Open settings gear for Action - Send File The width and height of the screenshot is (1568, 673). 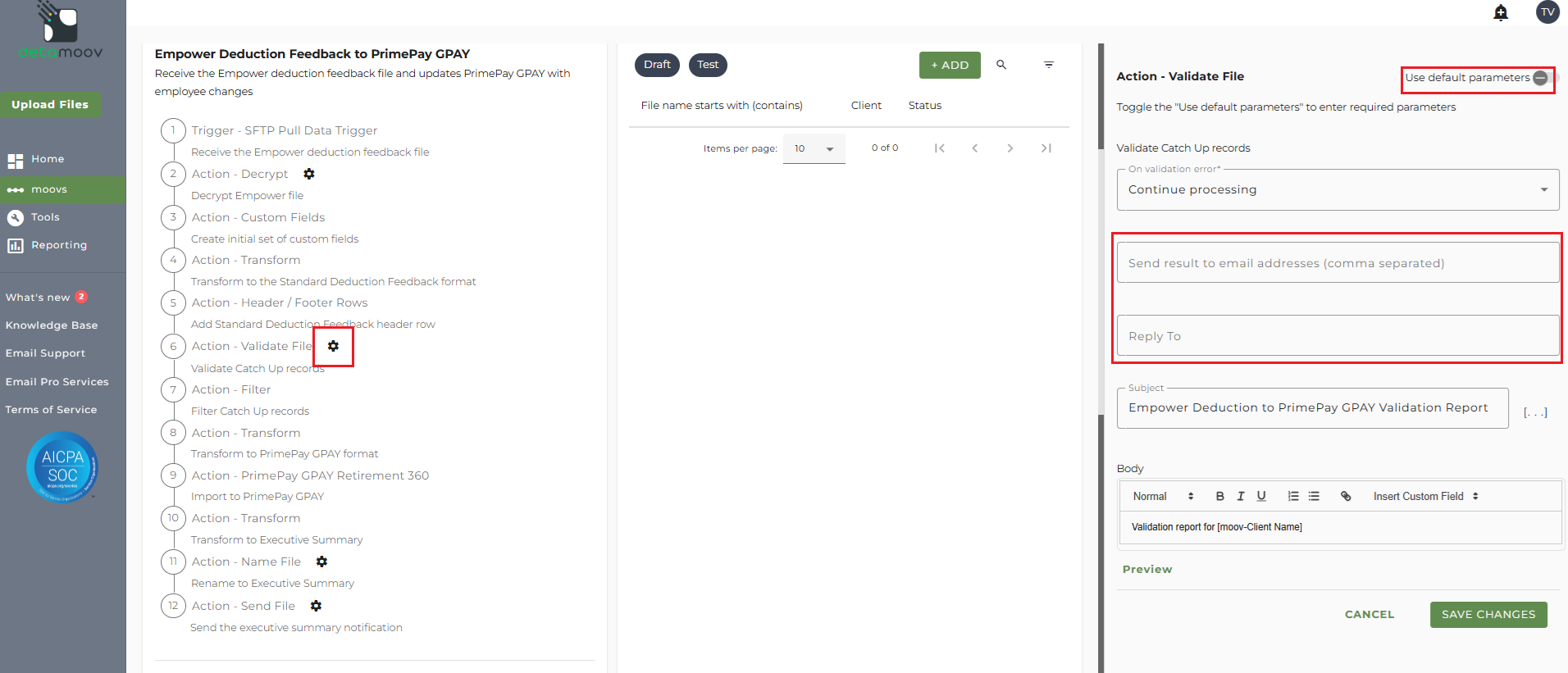pos(317,606)
